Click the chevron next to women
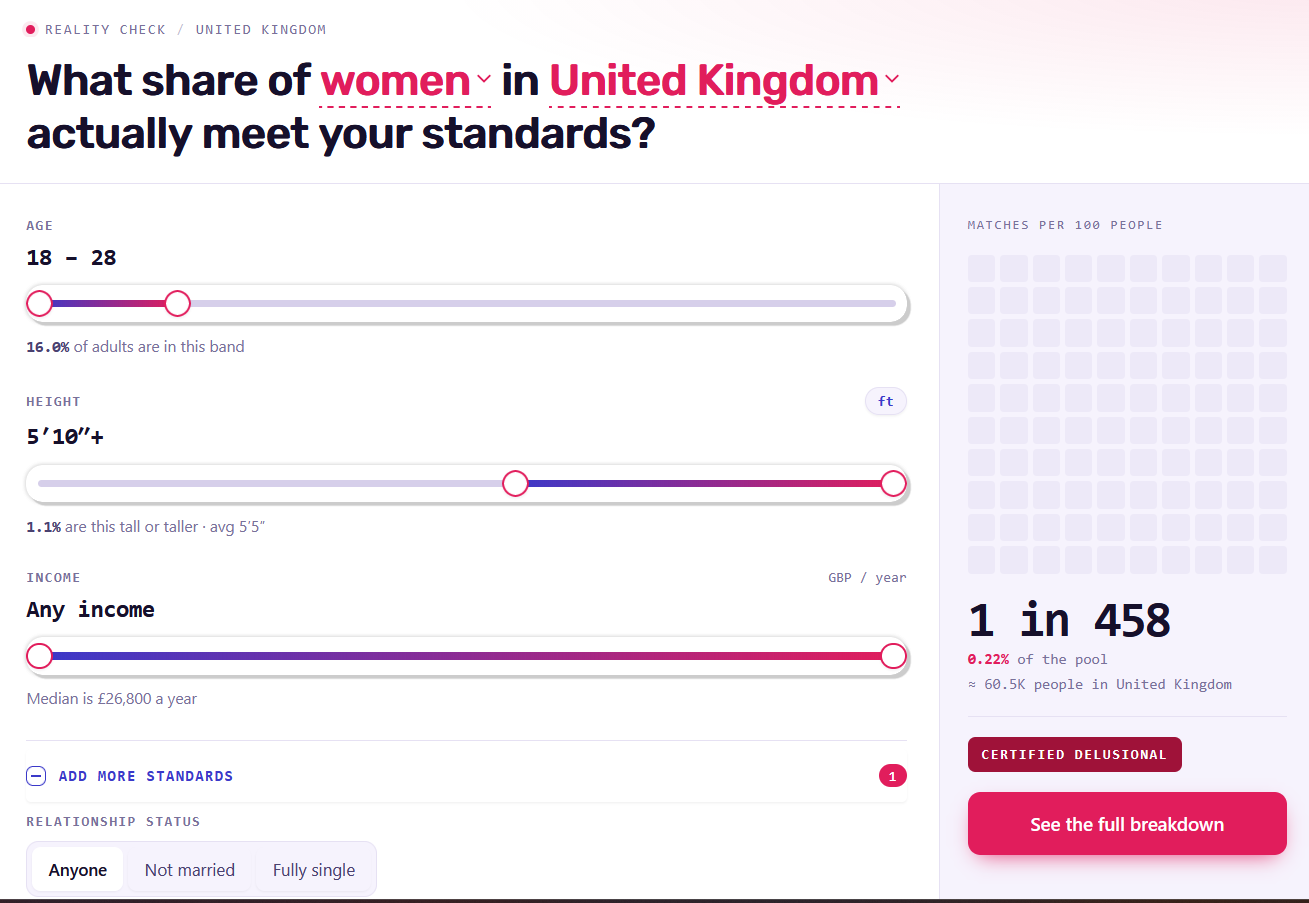1309x903 pixels. 484,78
